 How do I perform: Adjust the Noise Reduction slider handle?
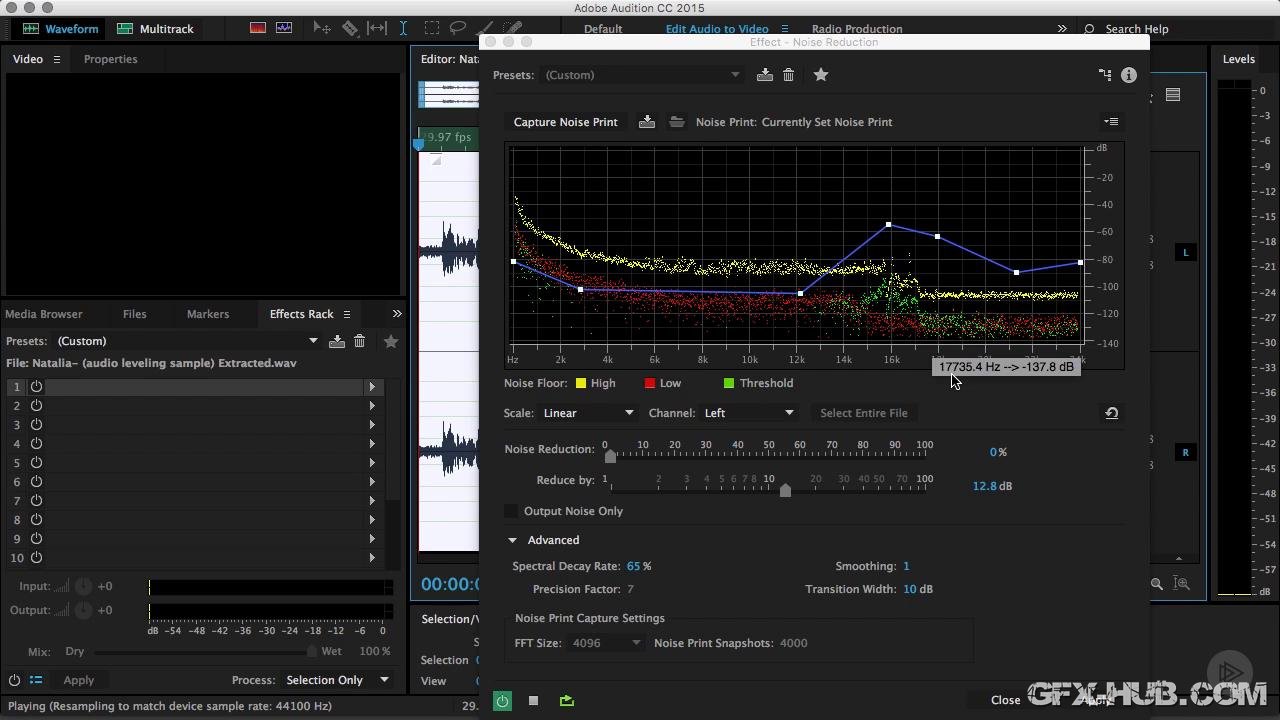tap(610, 456)
